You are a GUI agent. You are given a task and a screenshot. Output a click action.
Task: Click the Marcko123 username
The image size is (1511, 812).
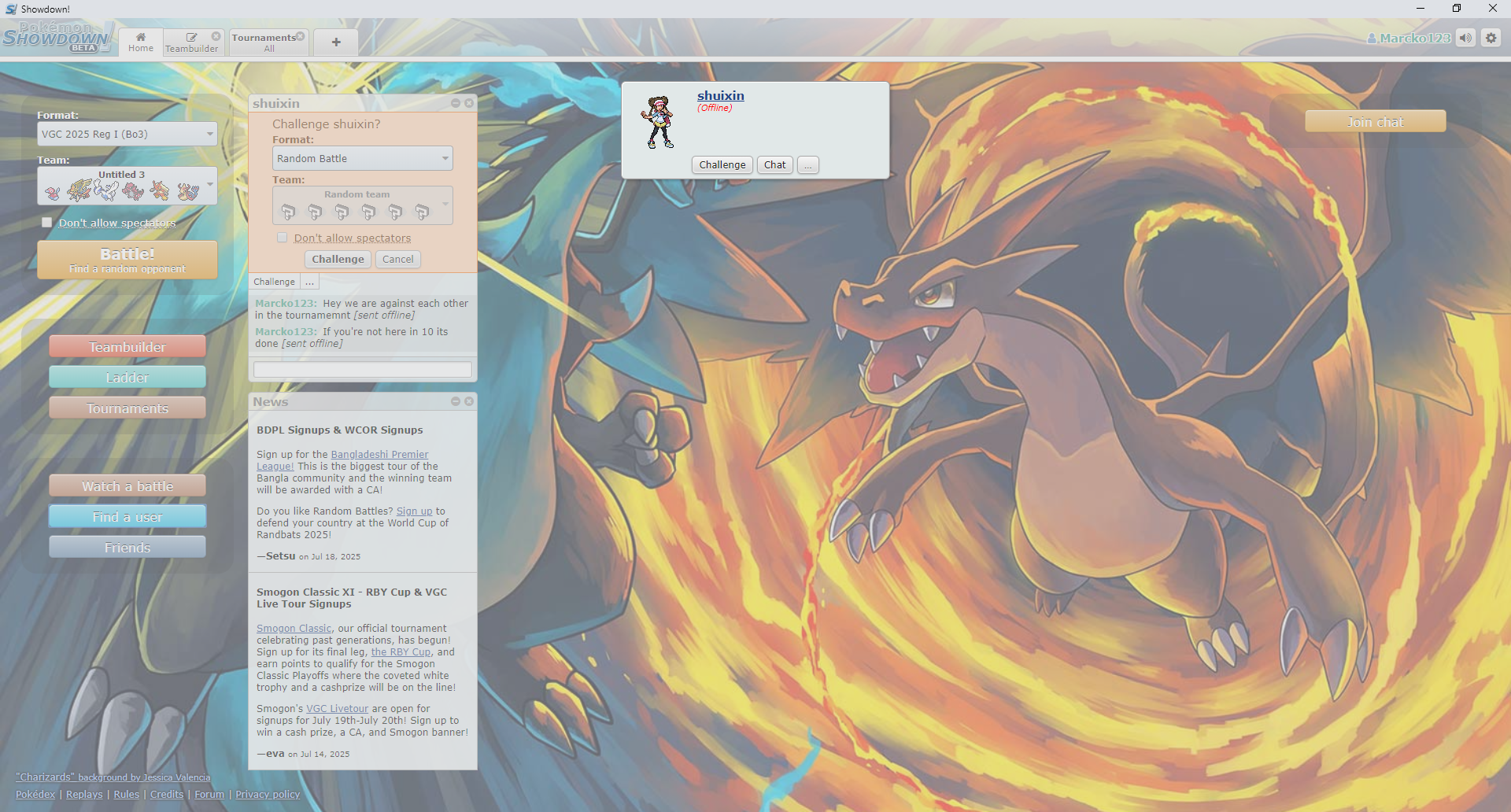point(1409,38)
